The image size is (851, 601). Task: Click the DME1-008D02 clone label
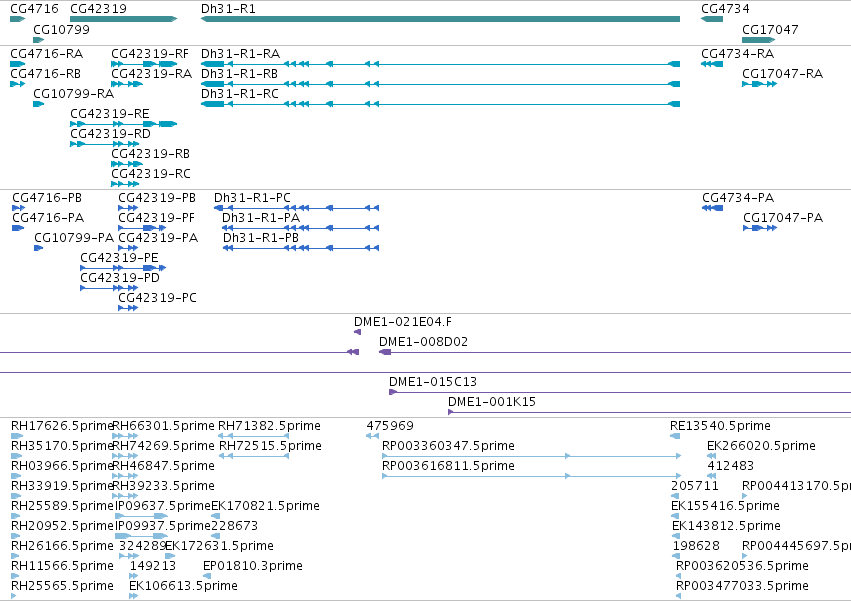(x=423, y=342)
